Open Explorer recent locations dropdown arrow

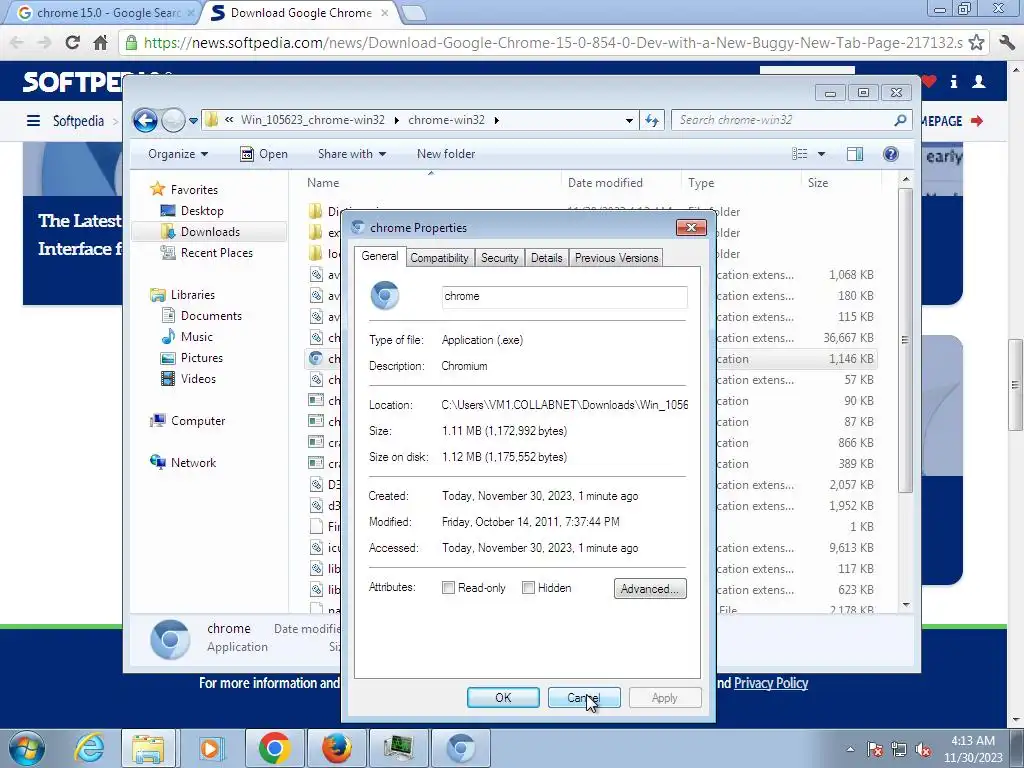click(x=193, y=121)
